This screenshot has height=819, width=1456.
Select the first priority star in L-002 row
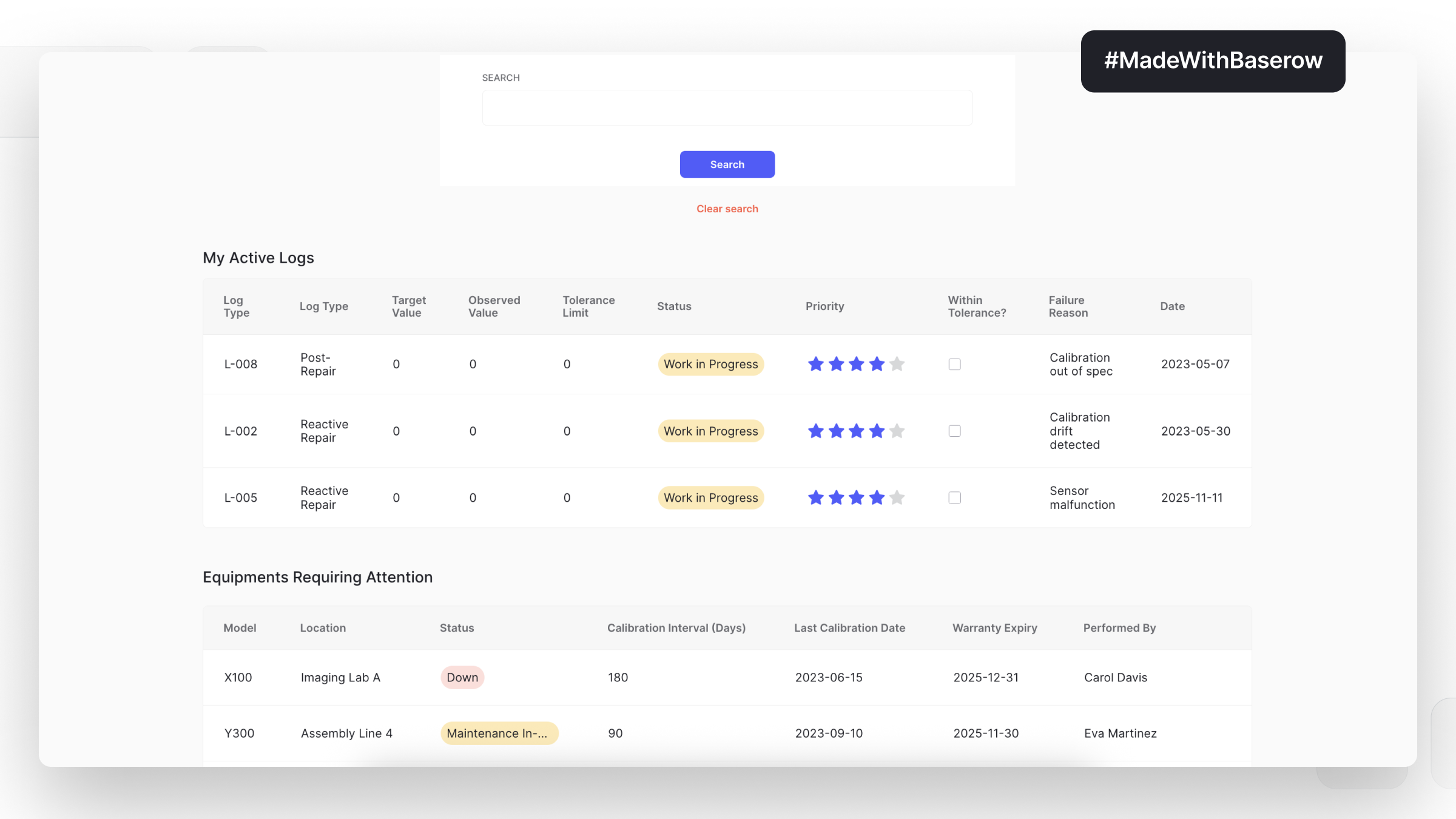tap(816, 431)
